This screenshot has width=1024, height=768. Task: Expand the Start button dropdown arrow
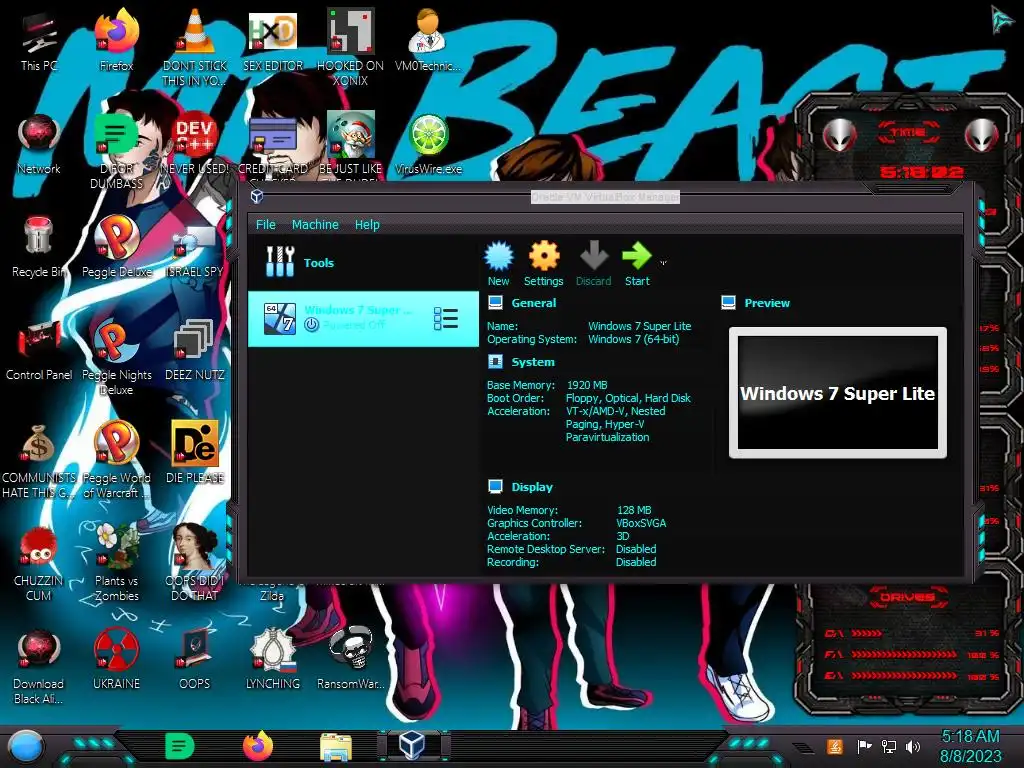[x=663, y=263]
